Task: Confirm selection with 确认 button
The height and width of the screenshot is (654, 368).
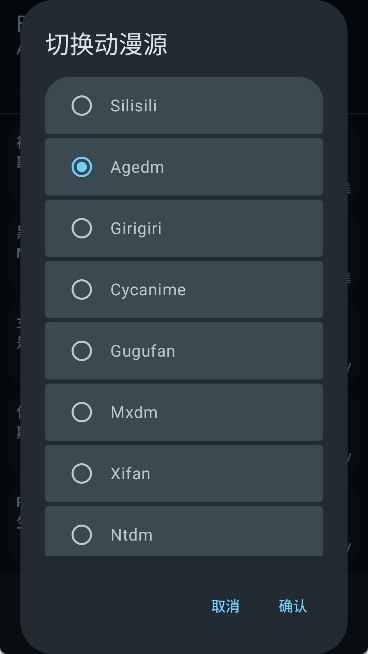Action: tap(293, 606)
